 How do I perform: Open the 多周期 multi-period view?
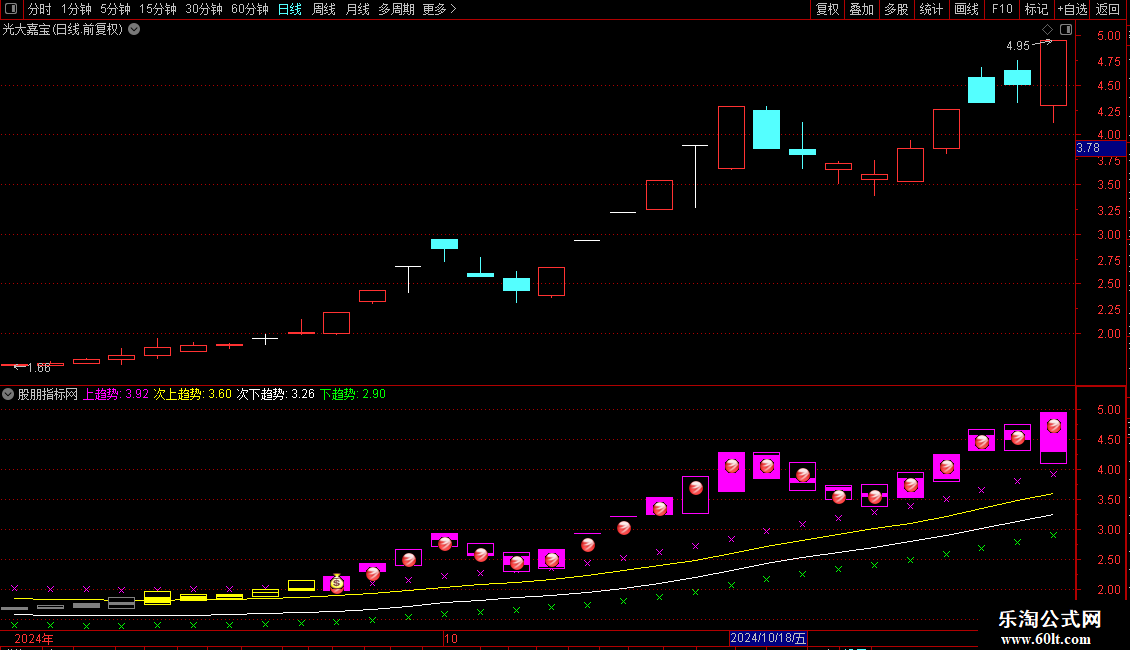(x=396, y=9)
